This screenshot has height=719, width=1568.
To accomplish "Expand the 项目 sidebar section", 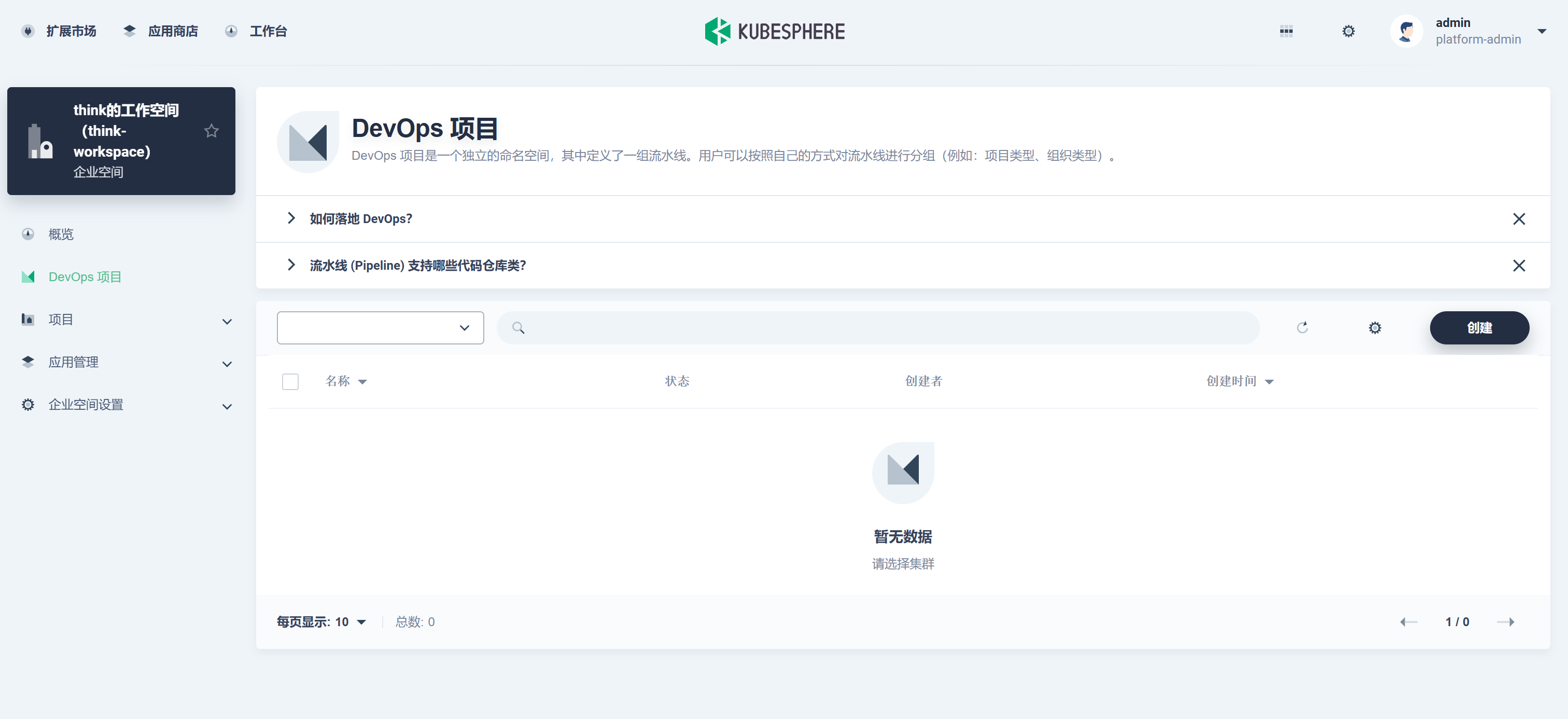I will pyautogui.click(x=227, y=321).
